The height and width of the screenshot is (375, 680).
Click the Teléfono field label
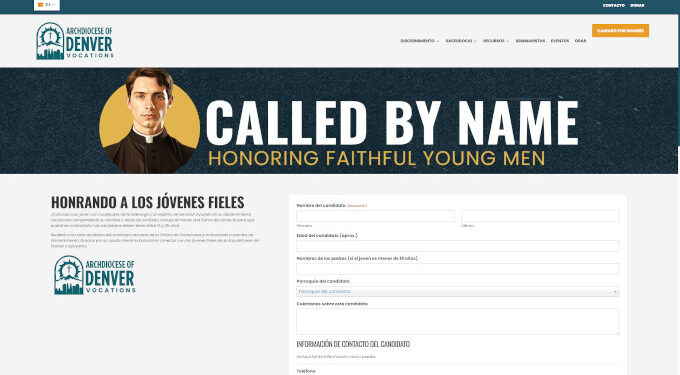click(x=306, y=371)
